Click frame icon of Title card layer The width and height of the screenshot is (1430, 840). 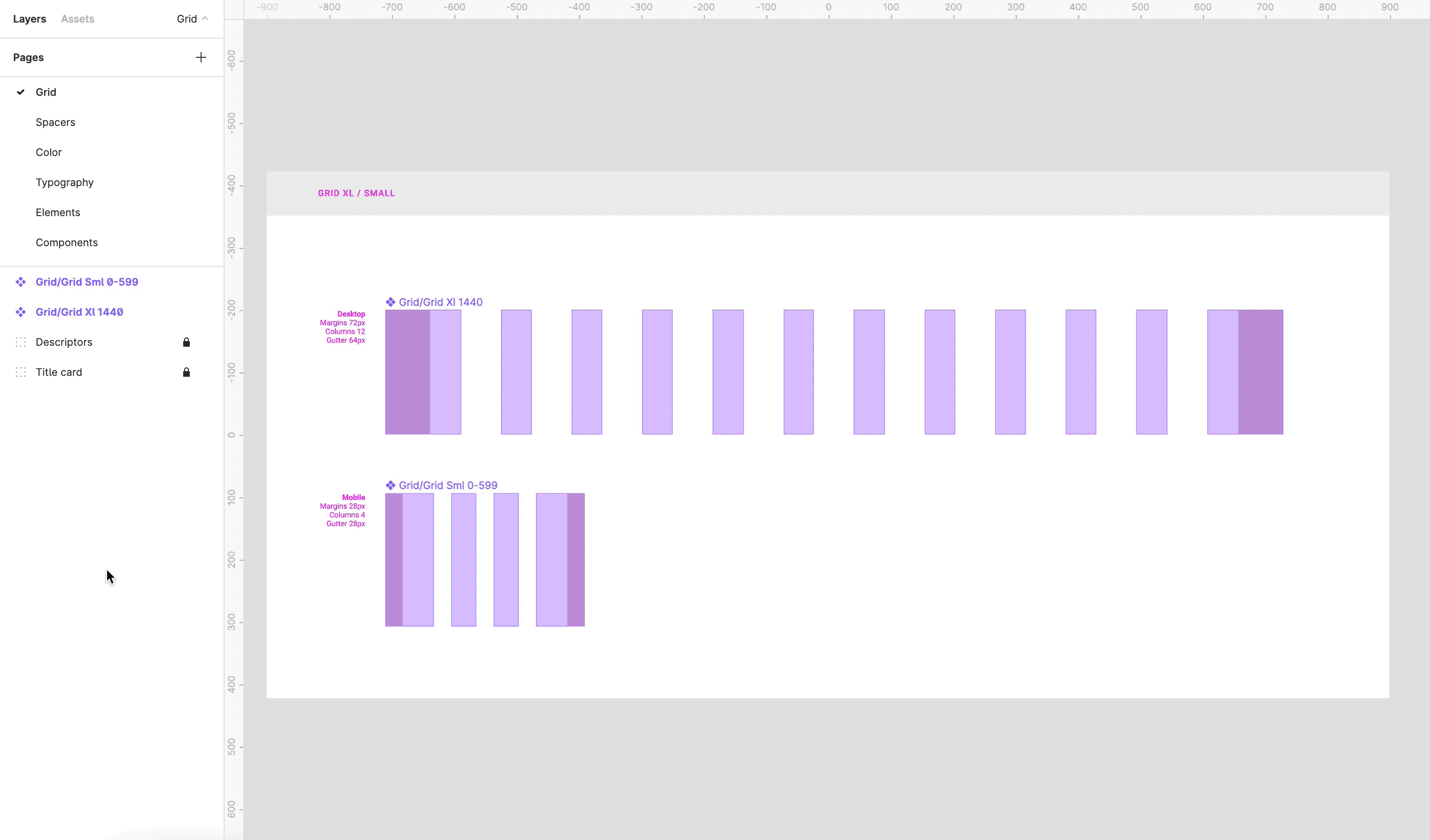click(20, 373)
